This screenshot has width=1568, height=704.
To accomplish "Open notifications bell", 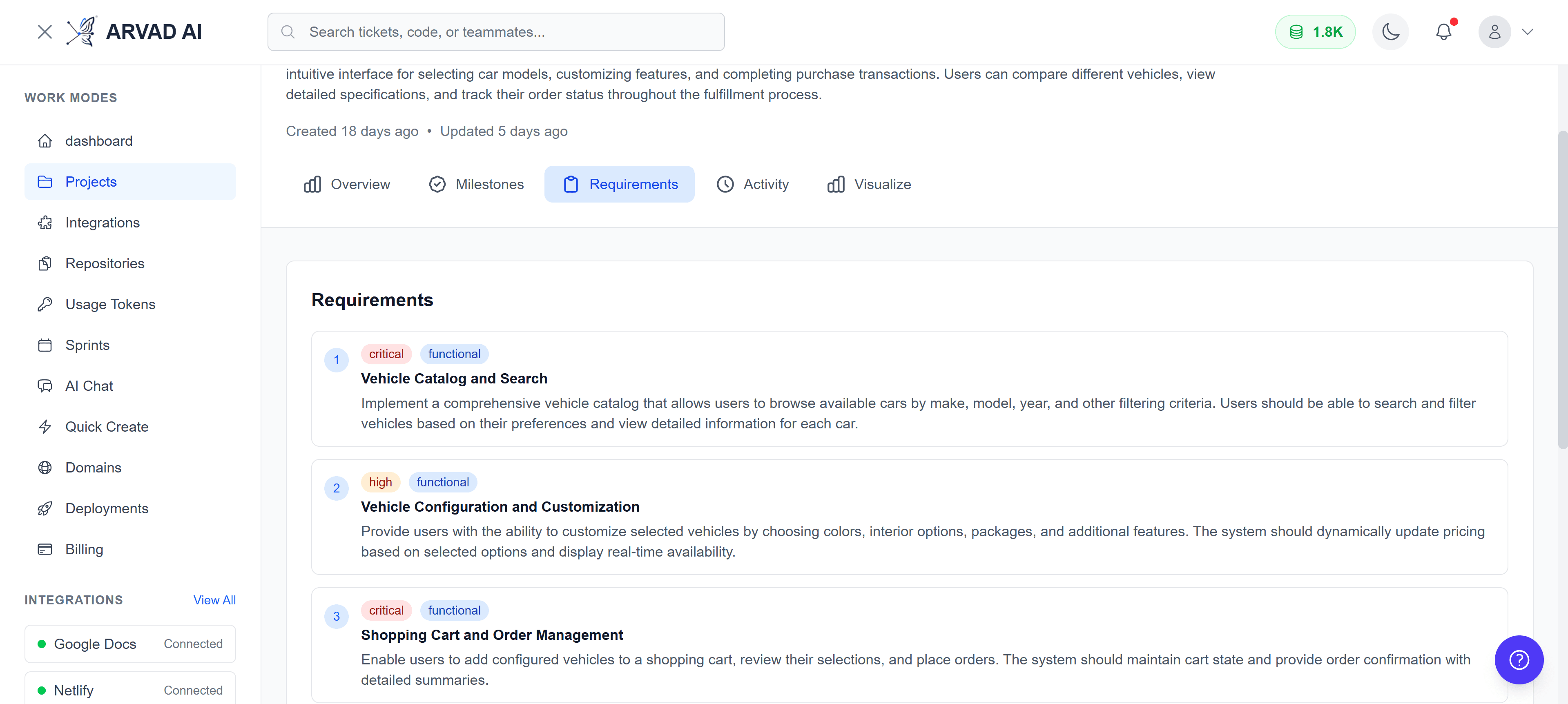I will (1443, 31).
